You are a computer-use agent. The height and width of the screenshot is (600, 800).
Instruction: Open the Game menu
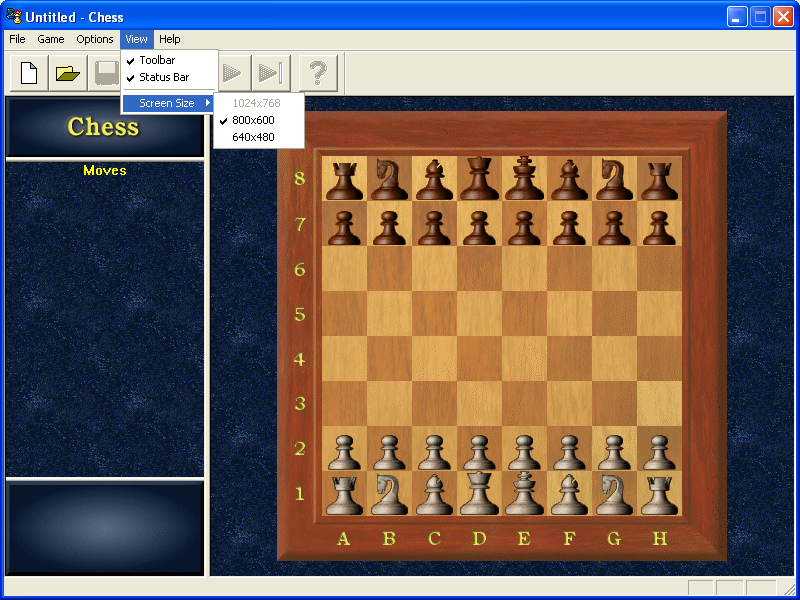pyautogui.click(x=50, y=39)
